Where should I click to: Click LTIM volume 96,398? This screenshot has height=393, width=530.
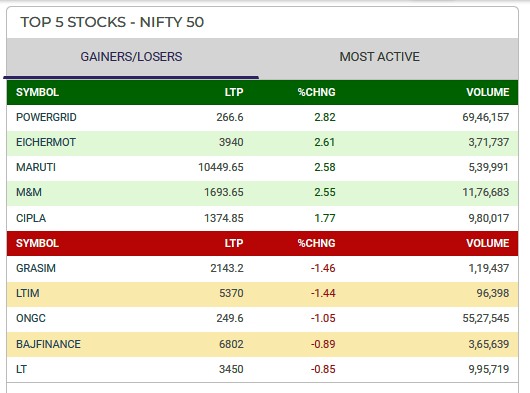click(x=493, y=293)
